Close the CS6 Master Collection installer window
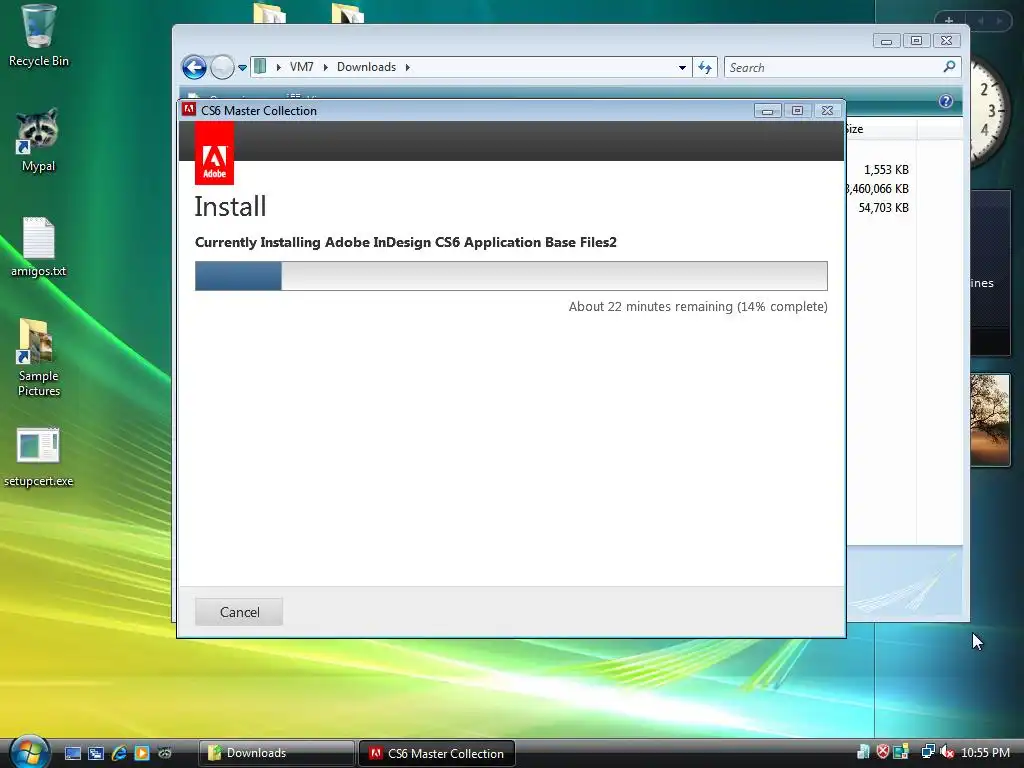Screen dimensions: 1024x768 click(x=827, y=110)
